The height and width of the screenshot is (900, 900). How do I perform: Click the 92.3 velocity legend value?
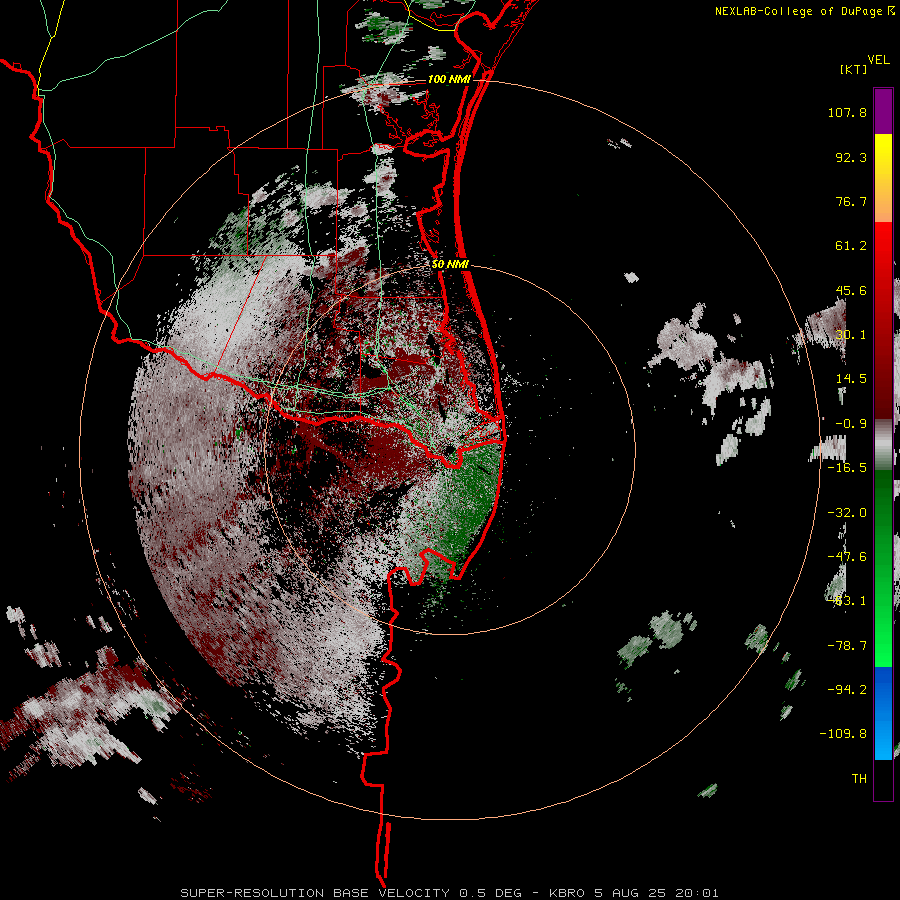point(851,157)
